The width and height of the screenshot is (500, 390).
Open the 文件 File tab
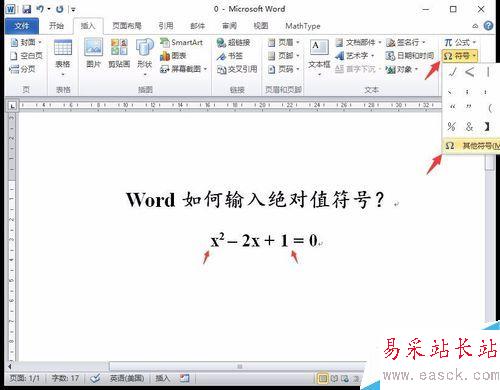click(x=22, y=26)
